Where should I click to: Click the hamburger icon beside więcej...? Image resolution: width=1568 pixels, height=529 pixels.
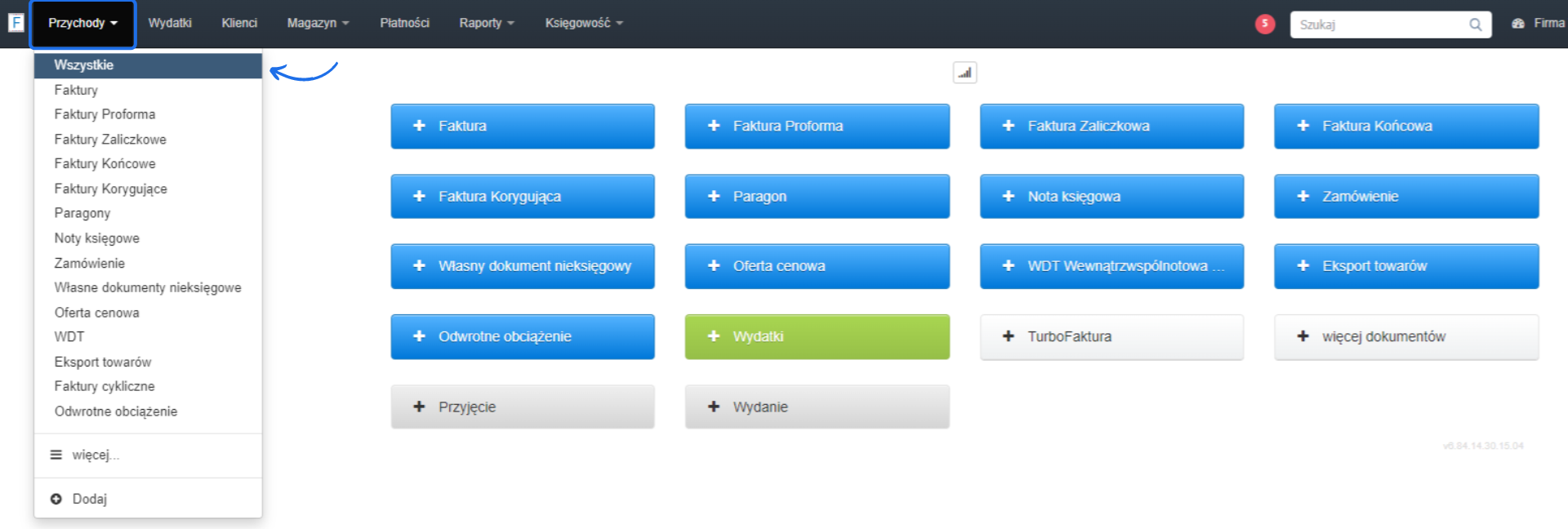pos(56,455)
